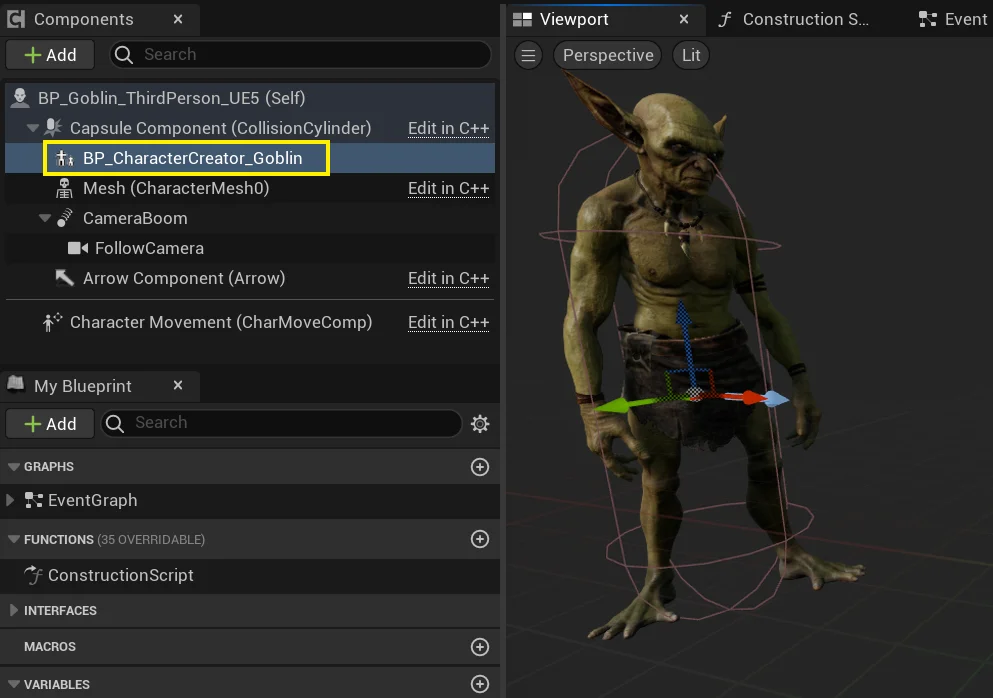Screen dimensions: 993x698
Task: Expand the EventGraph entry
Action: tap(11, 500)
